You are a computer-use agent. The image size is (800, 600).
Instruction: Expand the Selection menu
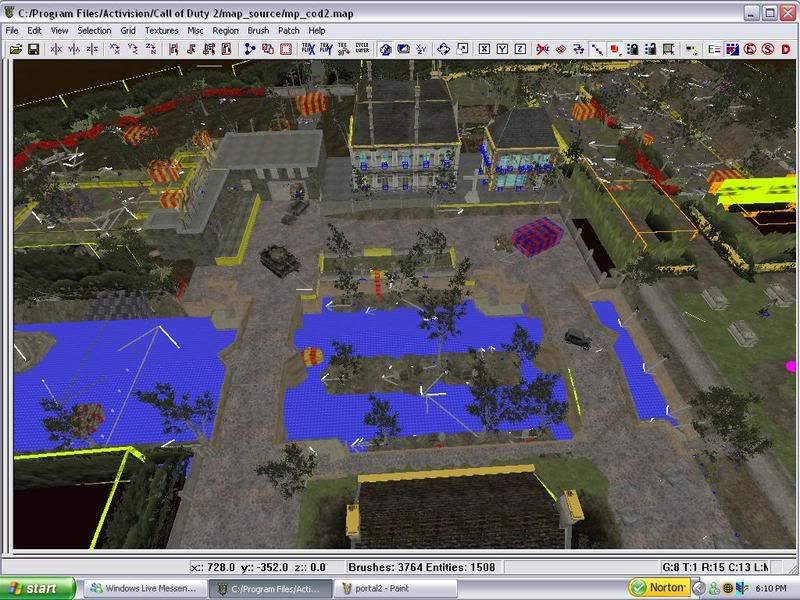click(95, 31)
